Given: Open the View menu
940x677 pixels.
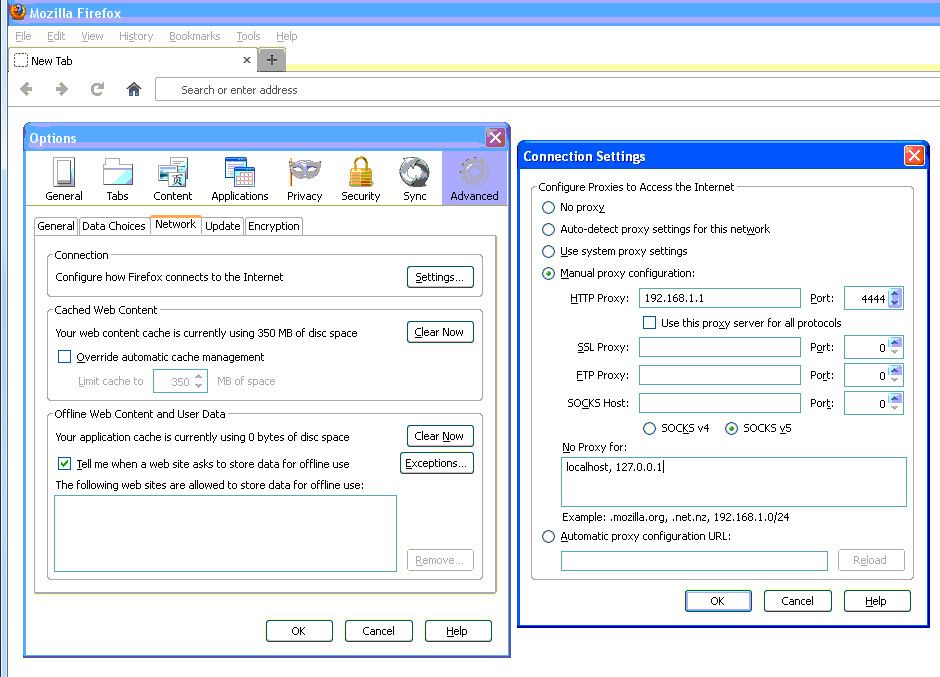Looking at the screenshot, I should click(92, 36).
